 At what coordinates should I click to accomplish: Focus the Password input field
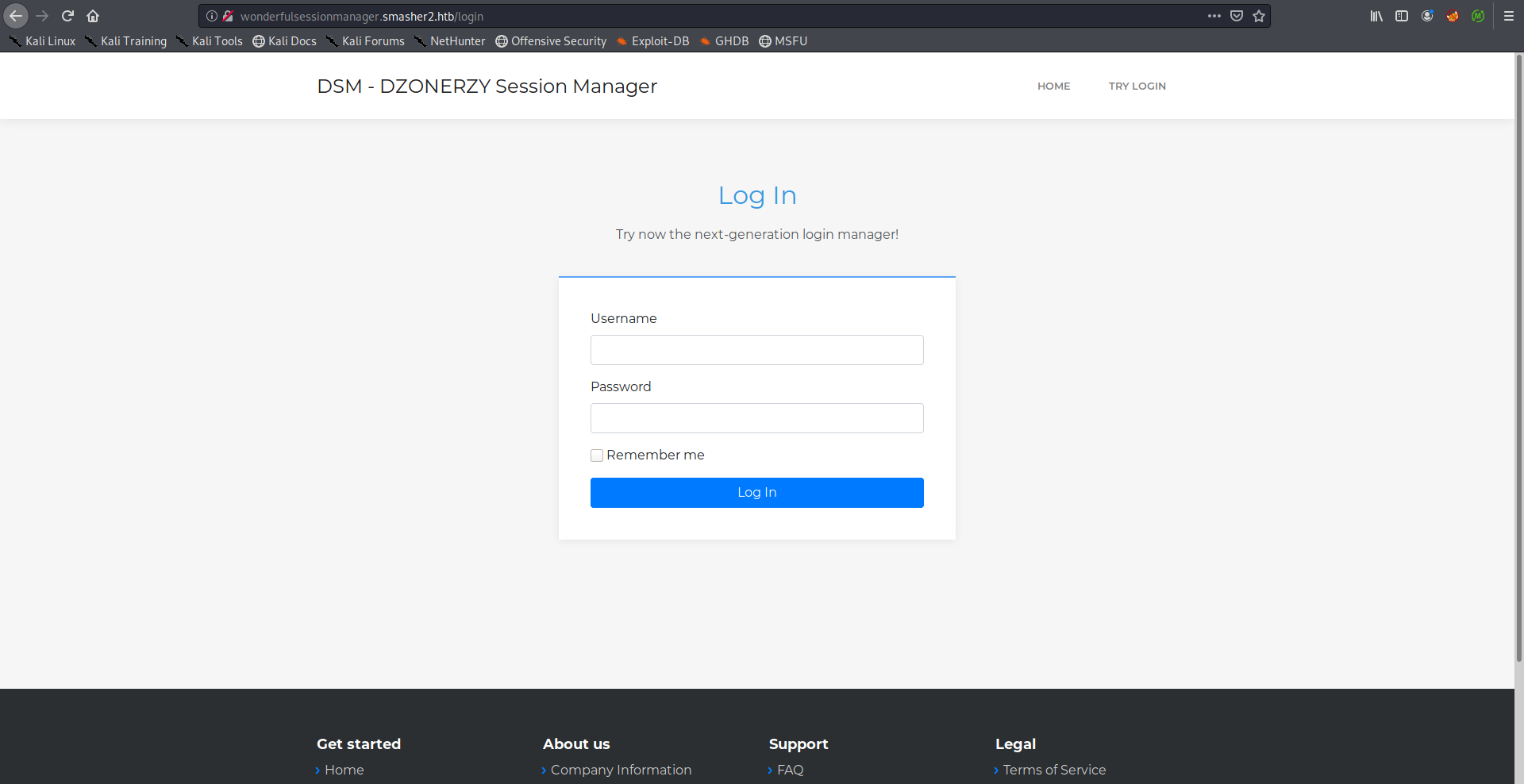click(x=756, y=418)
